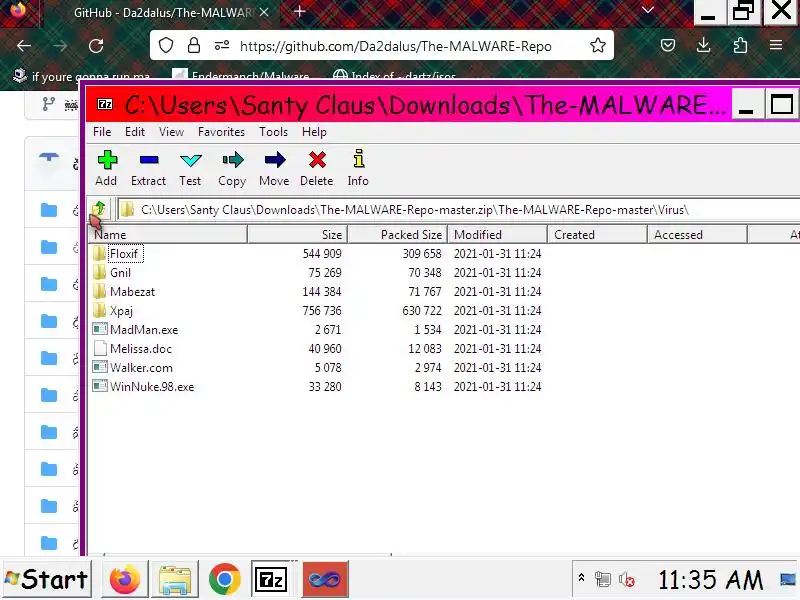Open the File menu in 7-Zip

click(x=102, y=132)
